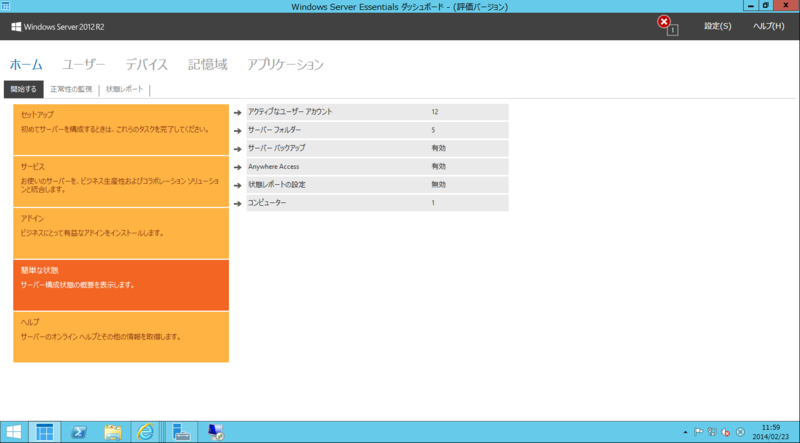Switch to the アプリケーション main tab
The width and height of the screenshot is (800, 443).
[286, 65]
